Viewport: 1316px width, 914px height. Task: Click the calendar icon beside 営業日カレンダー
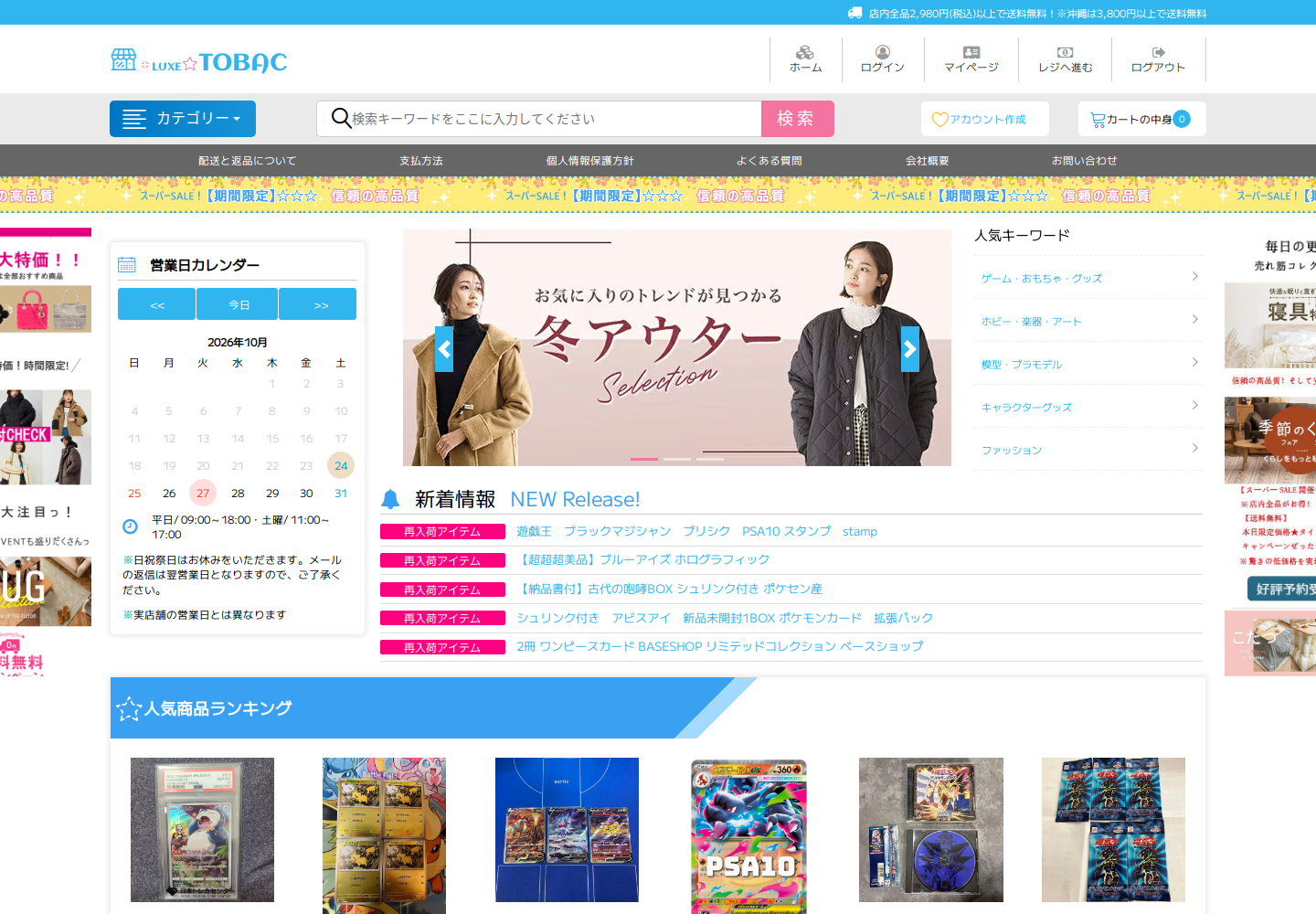pos(127,265)
